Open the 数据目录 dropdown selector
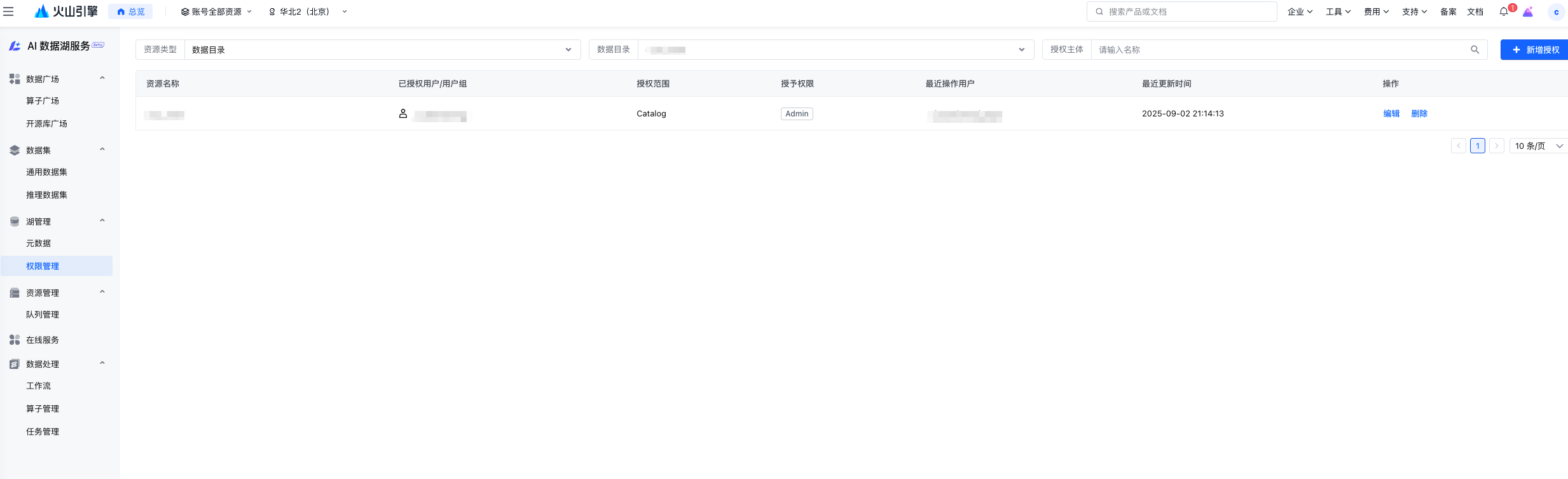The height and width of the screenshot is (479, 1568). point(836,50)
